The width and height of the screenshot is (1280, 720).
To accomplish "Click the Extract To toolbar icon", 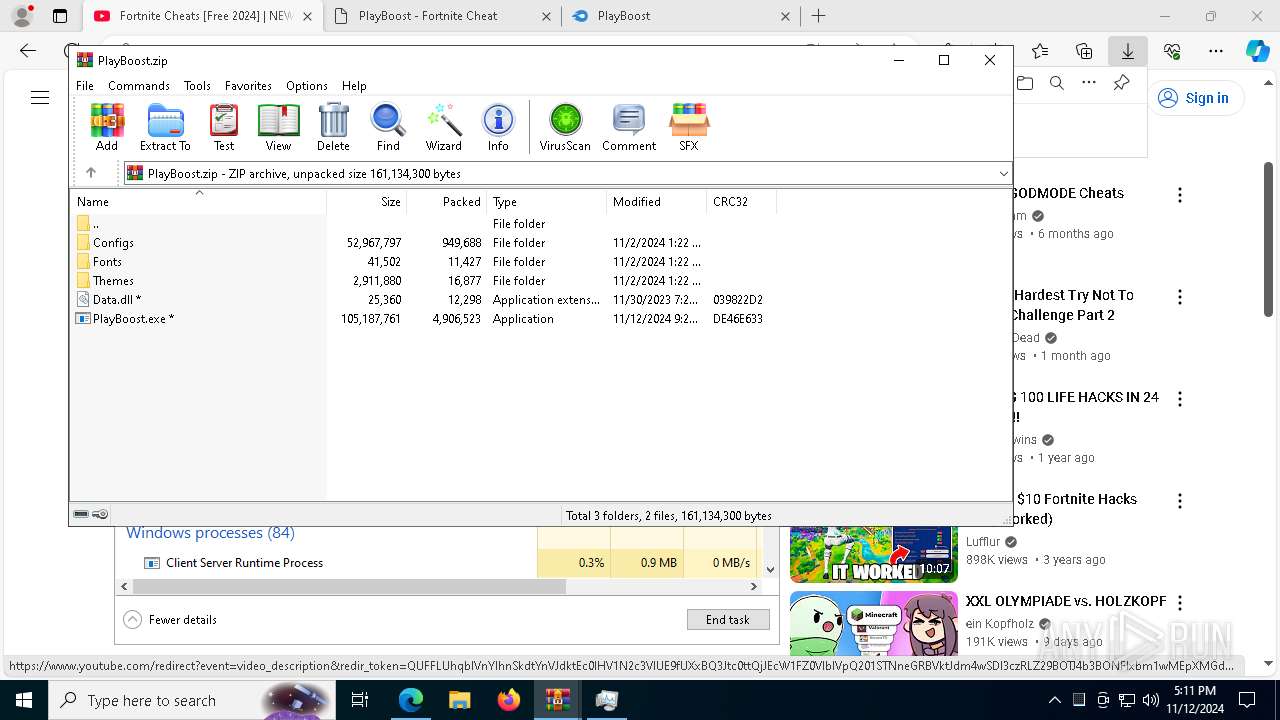I will point(165,127).
